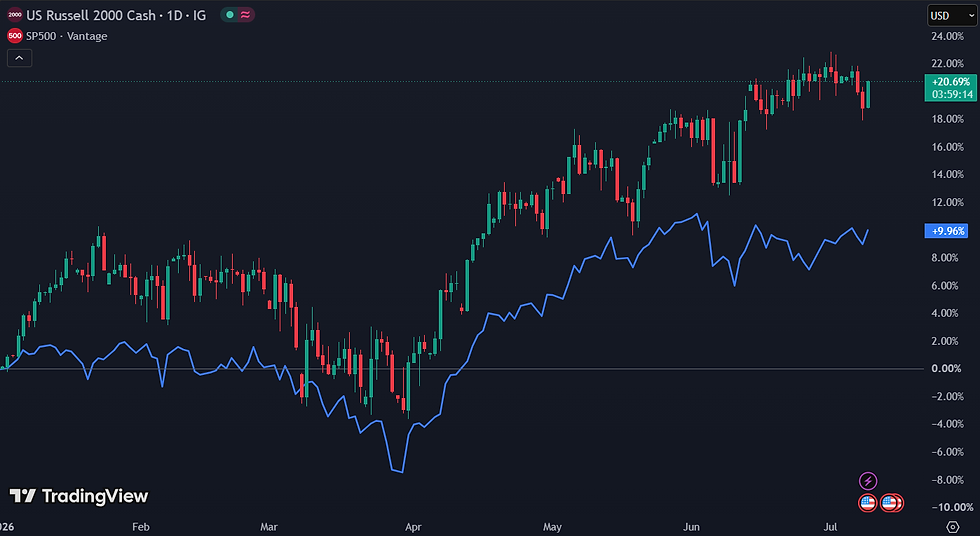This screenshot has height=536, width=980.
Task: Click the −4.00% price scale value
Action: [948, 424]
